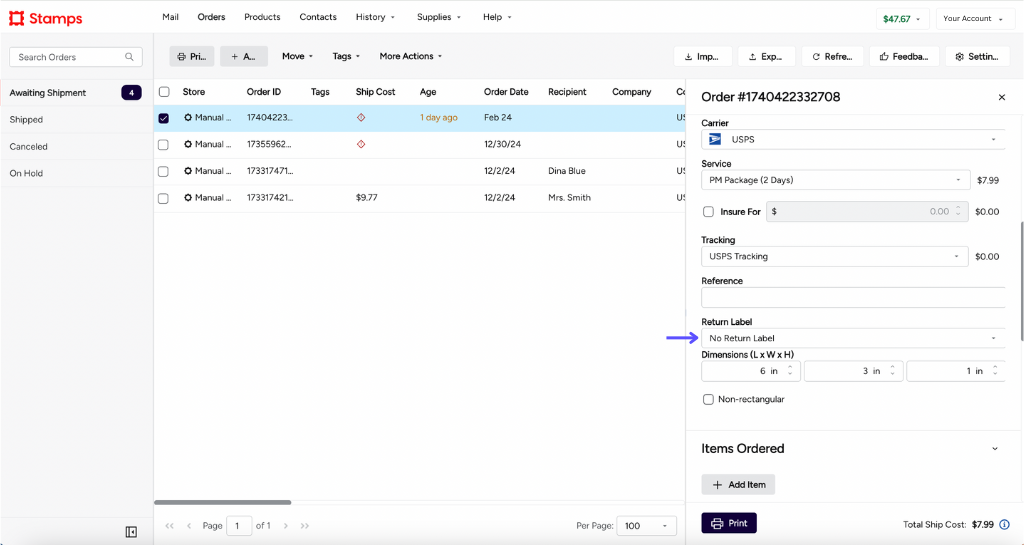Open the $47.67 balance dropdown

pos(902,19)
